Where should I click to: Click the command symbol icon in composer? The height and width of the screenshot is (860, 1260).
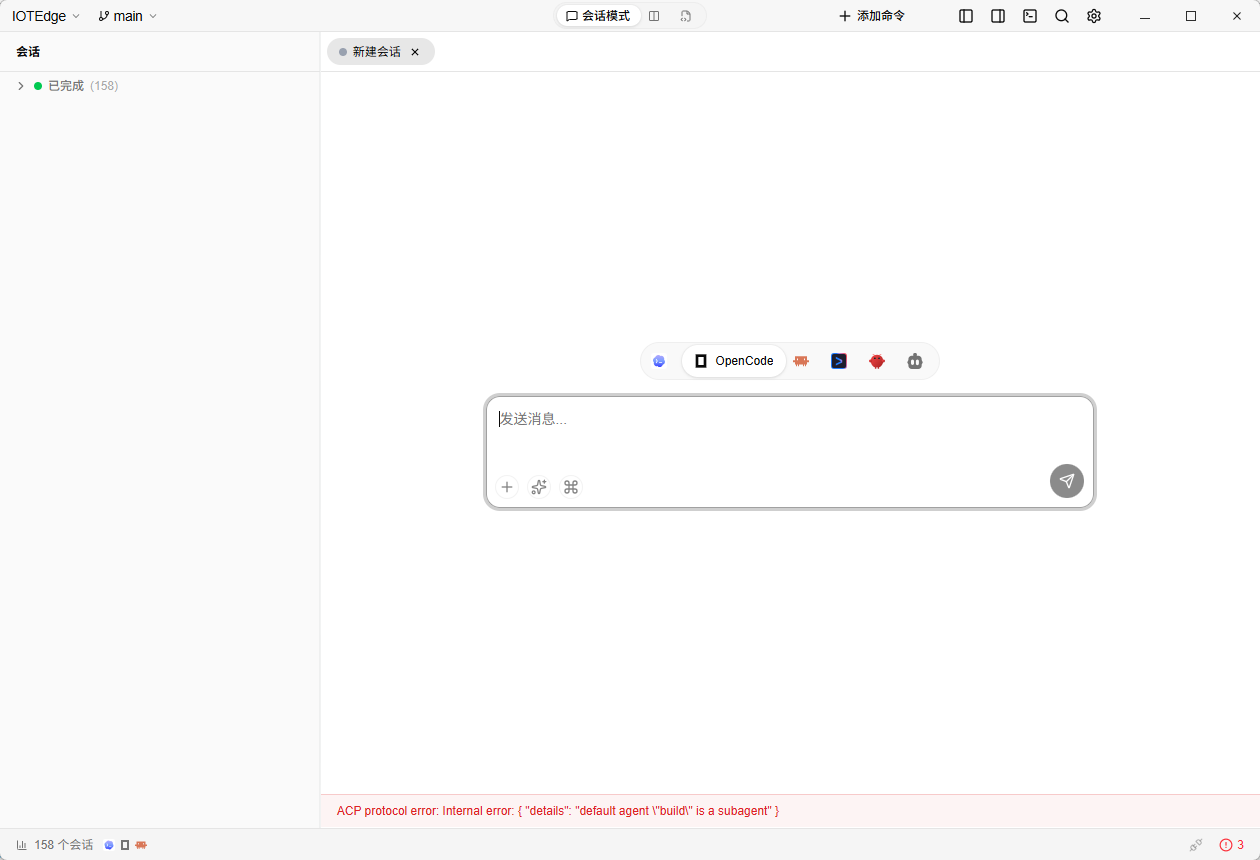(x=571, y=487)
